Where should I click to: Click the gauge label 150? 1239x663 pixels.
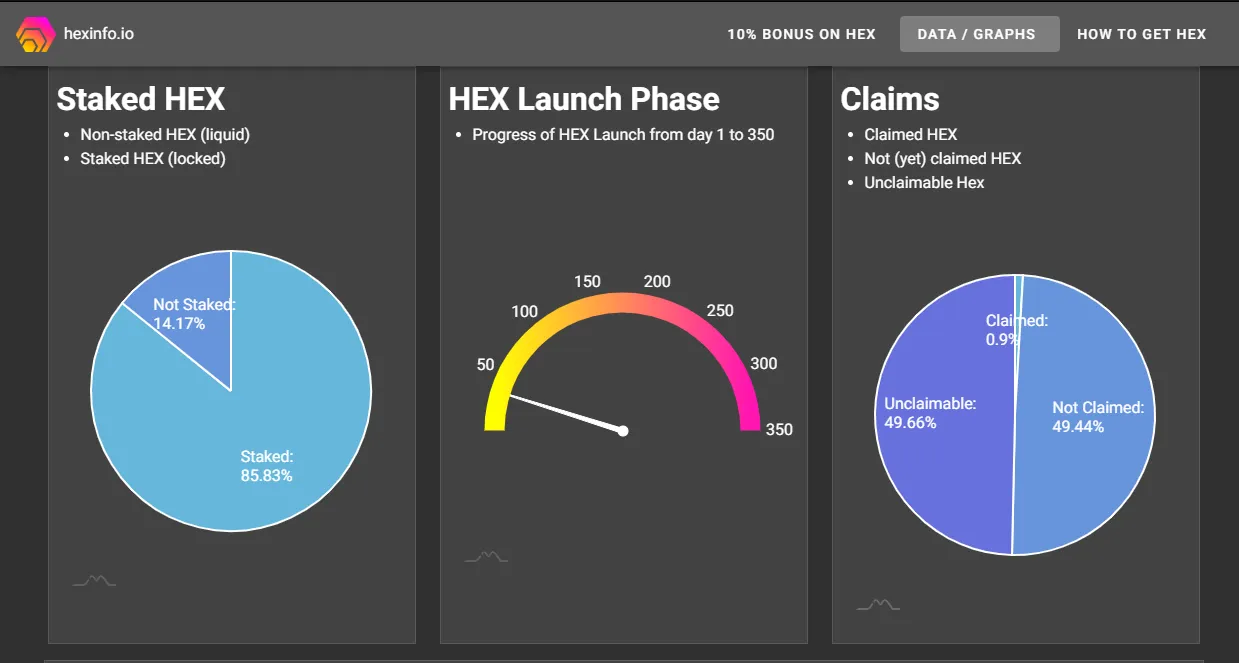588,281
